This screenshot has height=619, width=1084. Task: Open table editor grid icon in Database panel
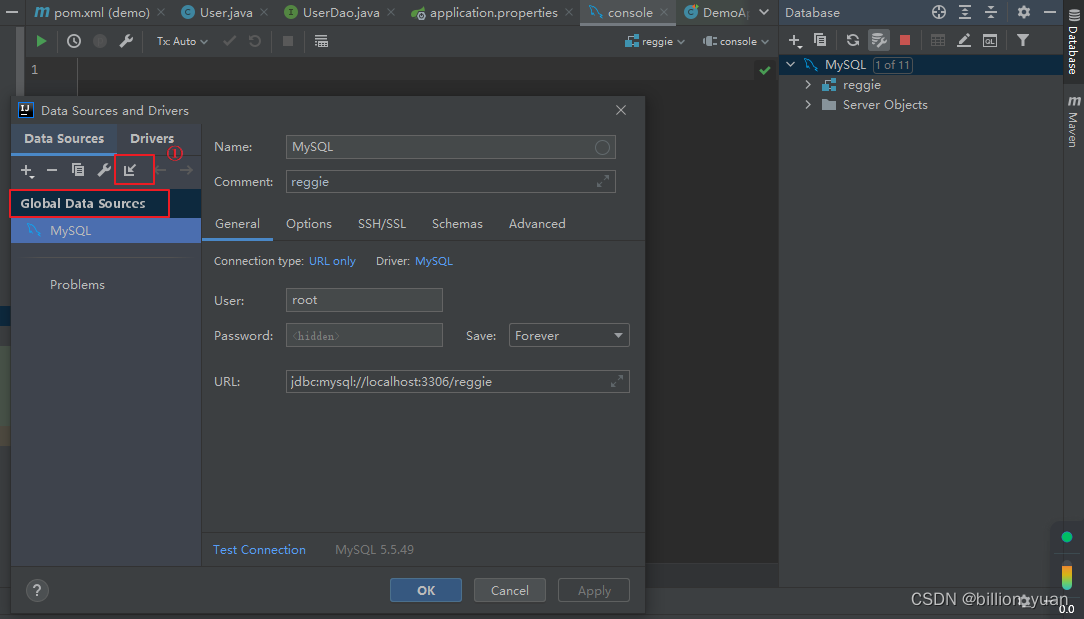point(937,41)
